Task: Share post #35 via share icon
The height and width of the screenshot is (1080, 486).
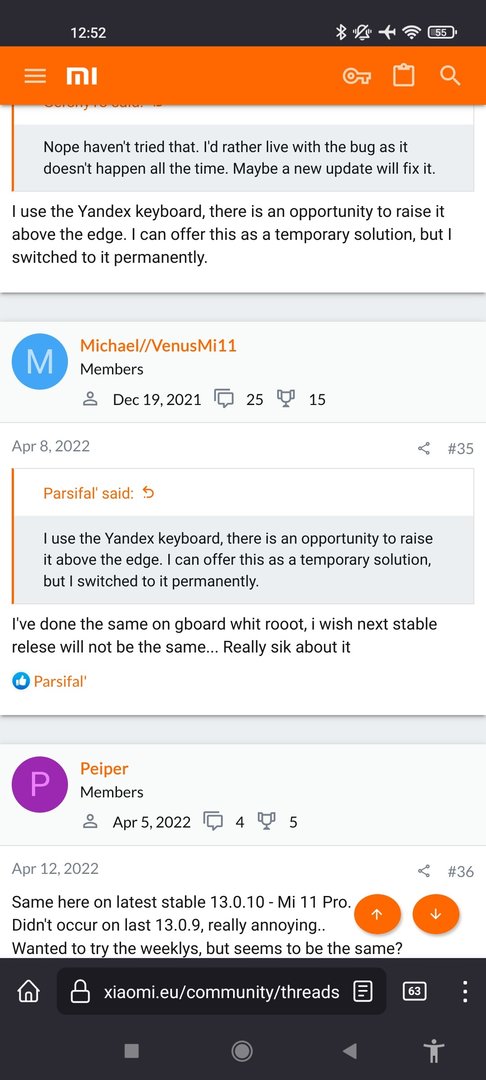Action: (424, 448)
